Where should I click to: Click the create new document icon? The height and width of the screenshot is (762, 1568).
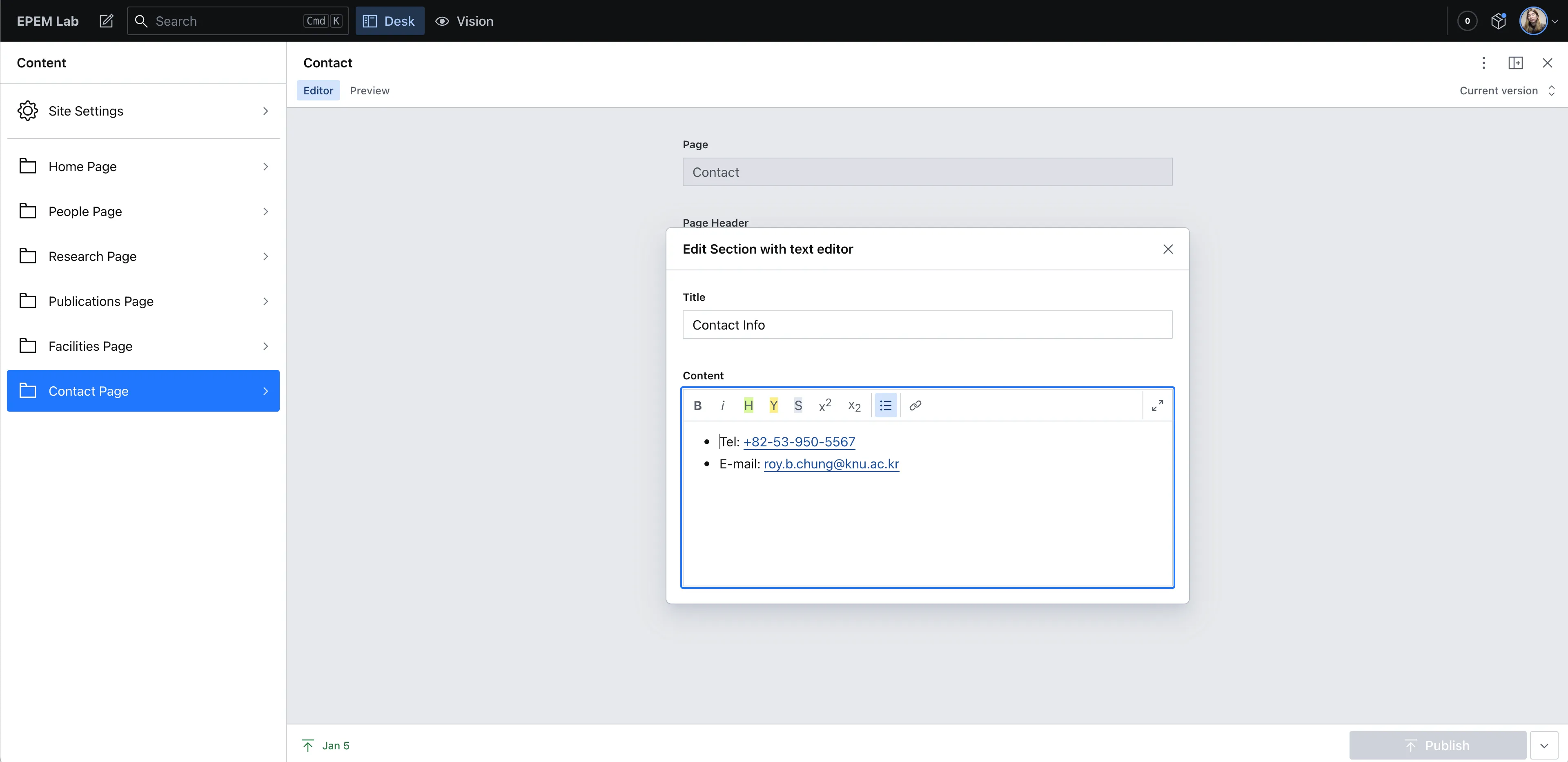tap(107, 21)
